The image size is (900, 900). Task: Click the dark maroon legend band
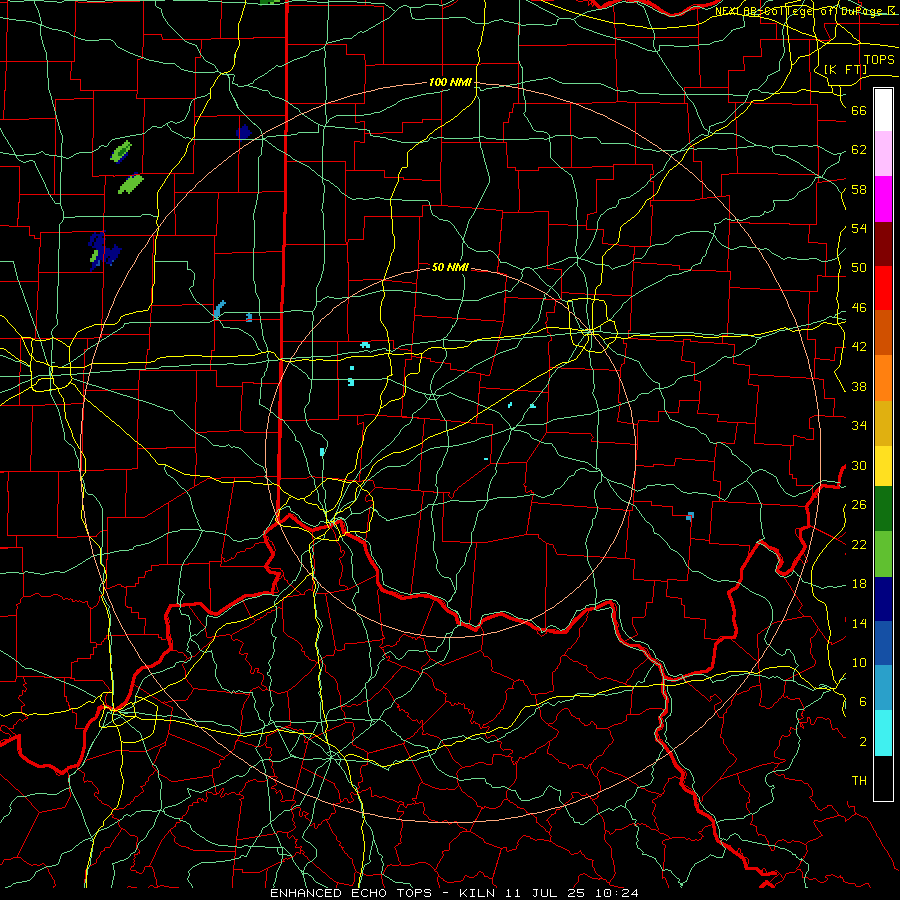(x=883, y=245)
